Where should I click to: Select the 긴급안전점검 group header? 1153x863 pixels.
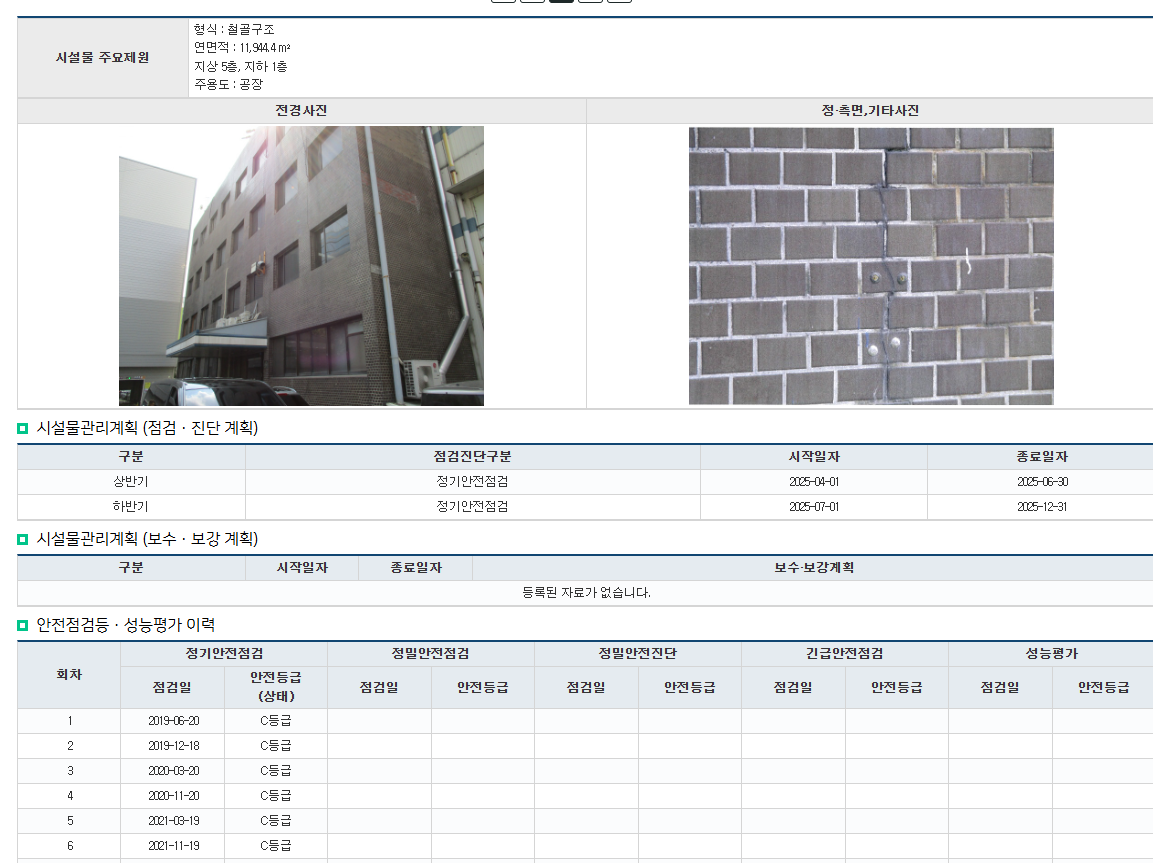(x=844, y=654)
